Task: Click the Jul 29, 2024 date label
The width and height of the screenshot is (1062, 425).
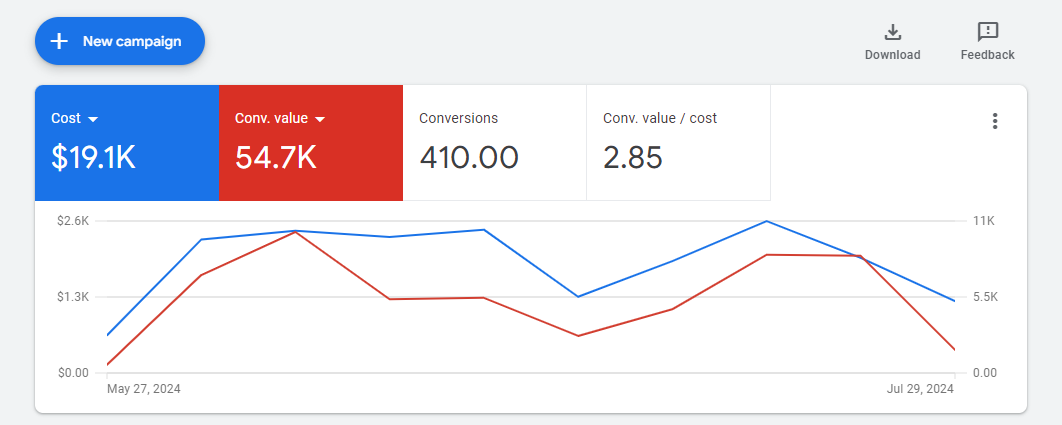Action: tap(920, 389)
